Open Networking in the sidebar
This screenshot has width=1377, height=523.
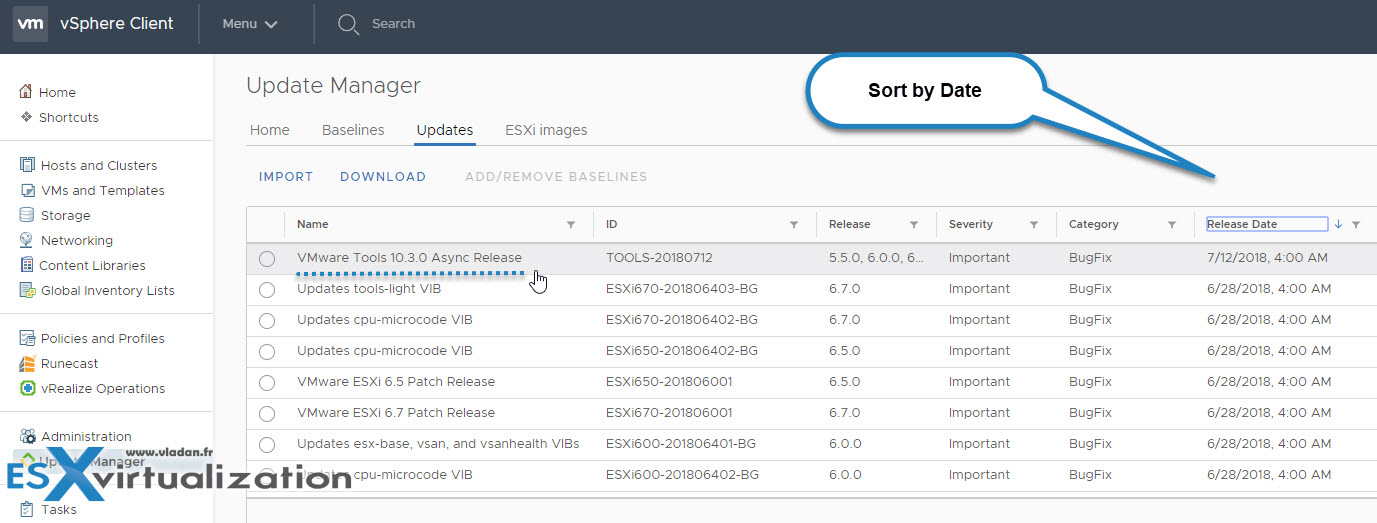77,240
